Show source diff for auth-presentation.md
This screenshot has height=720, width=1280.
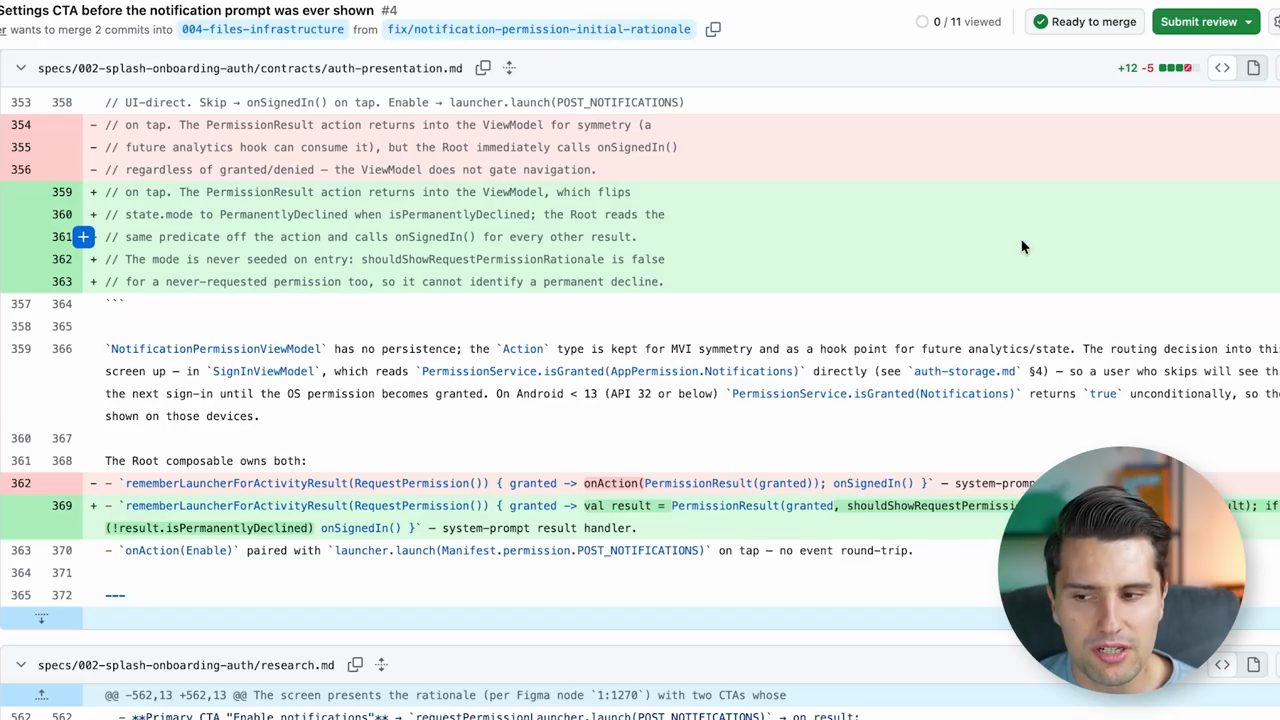(x=1222, y=68)
